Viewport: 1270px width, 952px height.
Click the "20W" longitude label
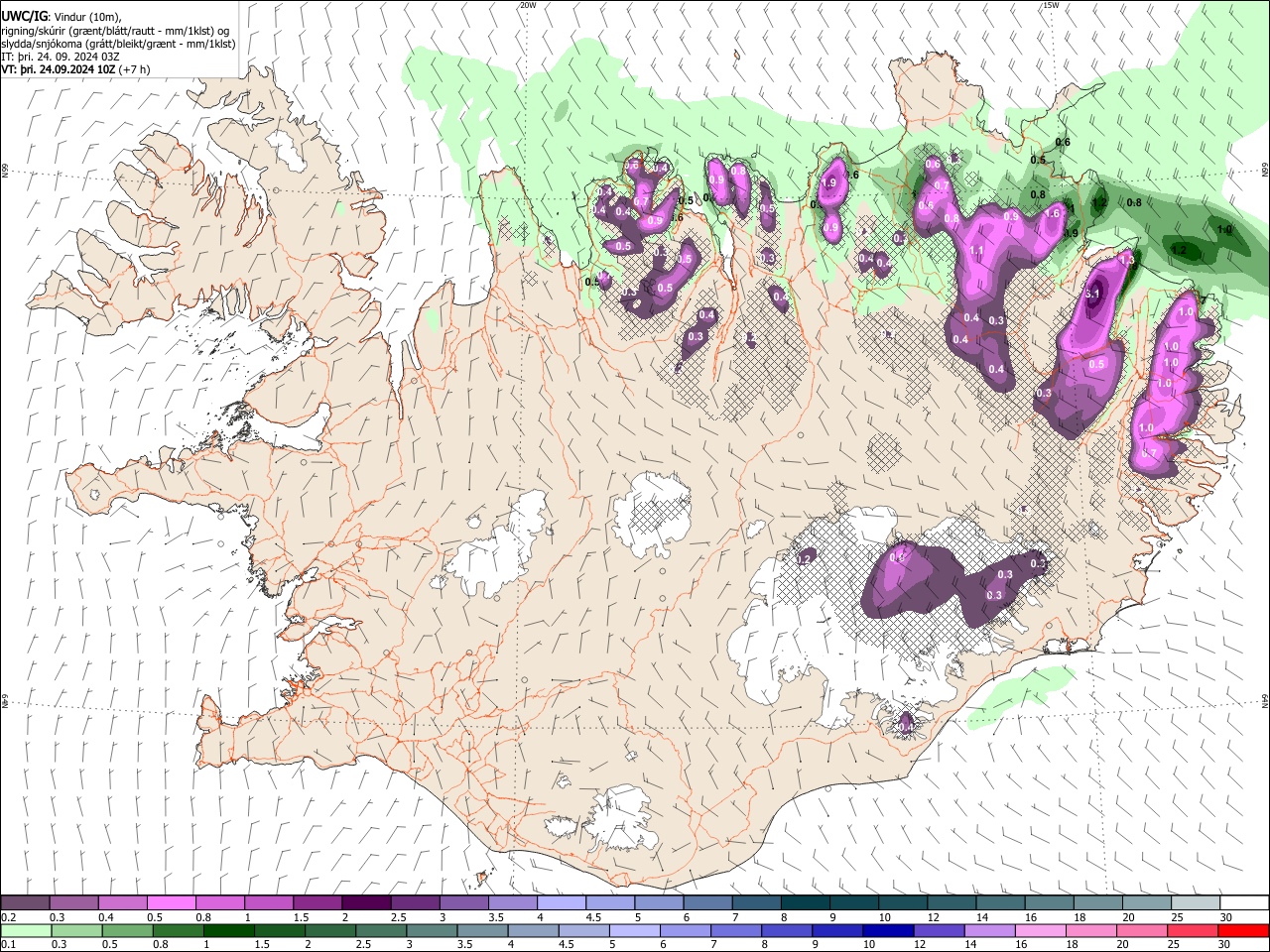coord(528,5)
